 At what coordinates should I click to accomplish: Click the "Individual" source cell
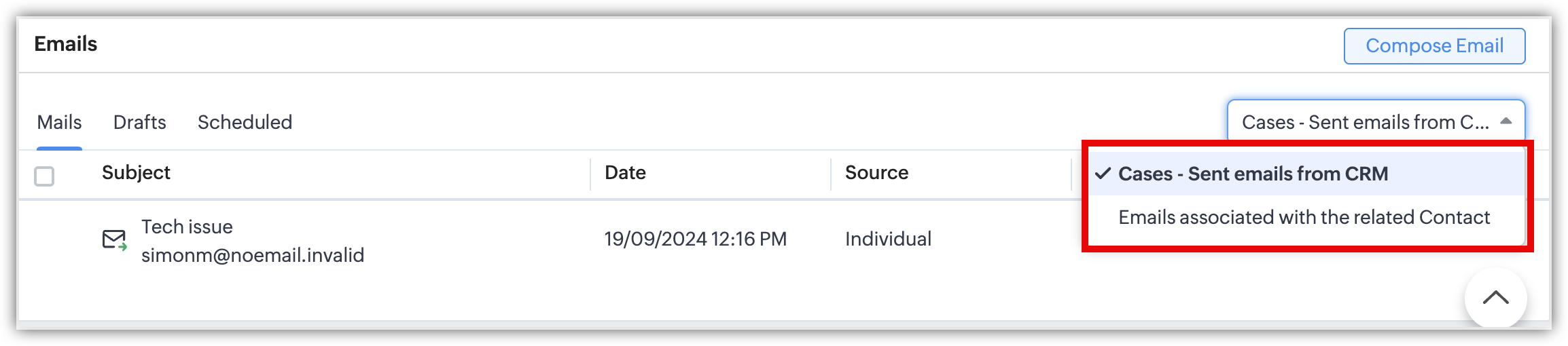click(x=888, y=239)
